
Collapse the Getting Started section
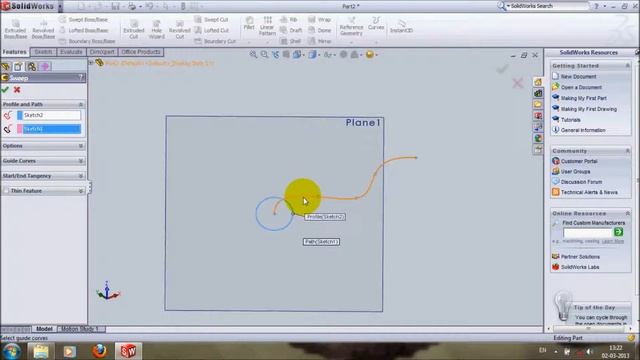click(628, 66)
